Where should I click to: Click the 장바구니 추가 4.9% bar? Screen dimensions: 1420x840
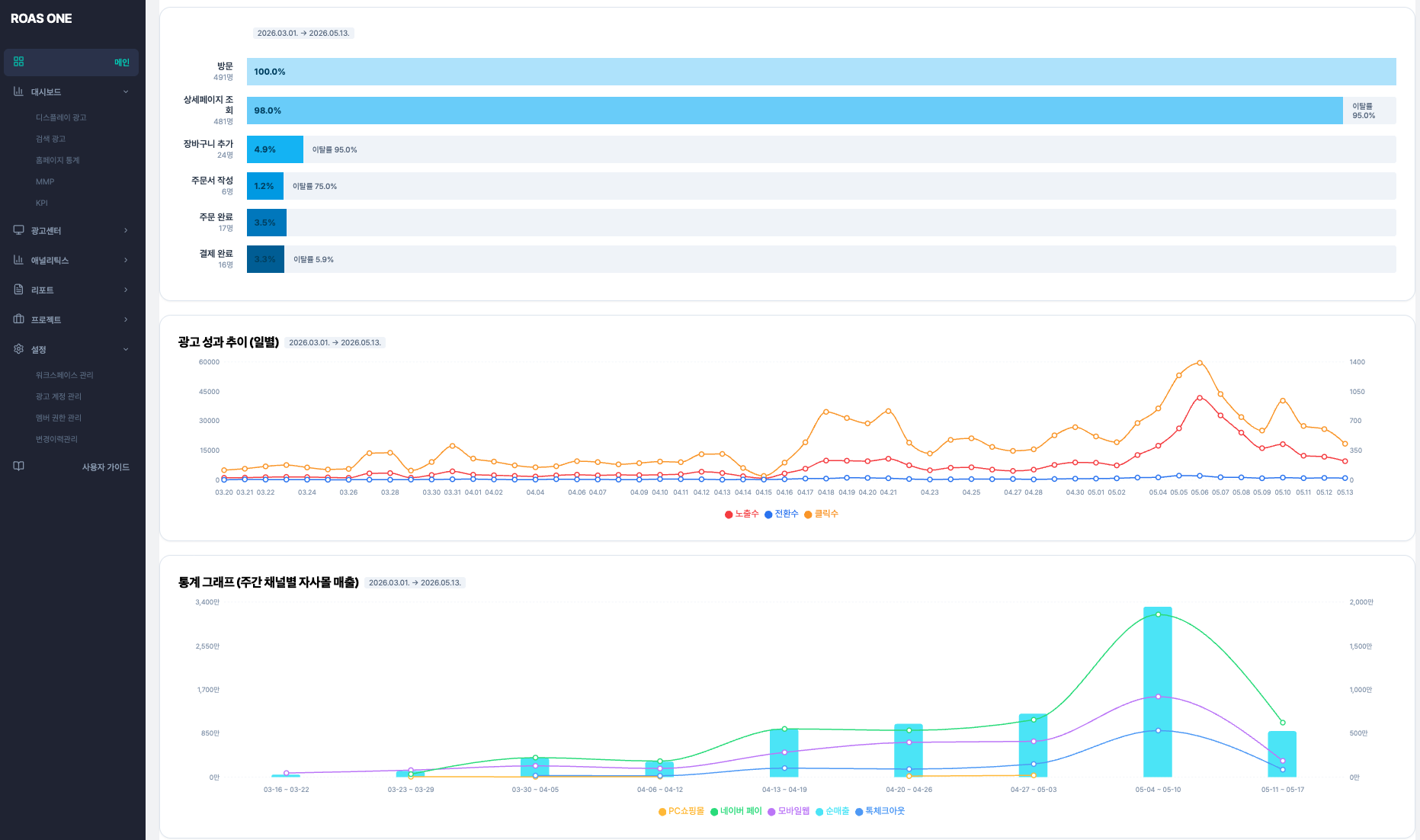[x=274, y=149]
